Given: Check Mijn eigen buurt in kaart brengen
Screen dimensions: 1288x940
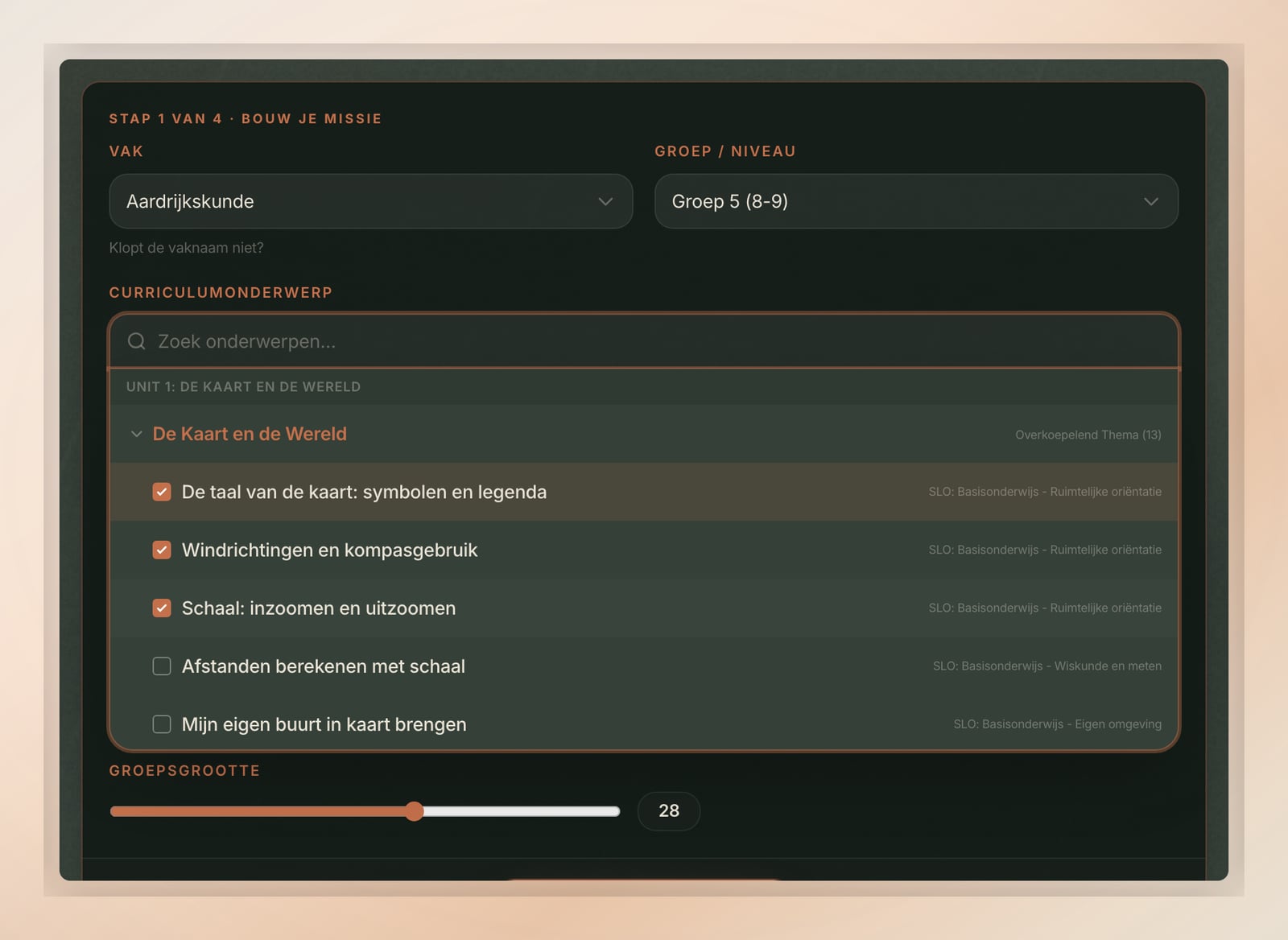Looking at the screenshot, I should (162, 724).
